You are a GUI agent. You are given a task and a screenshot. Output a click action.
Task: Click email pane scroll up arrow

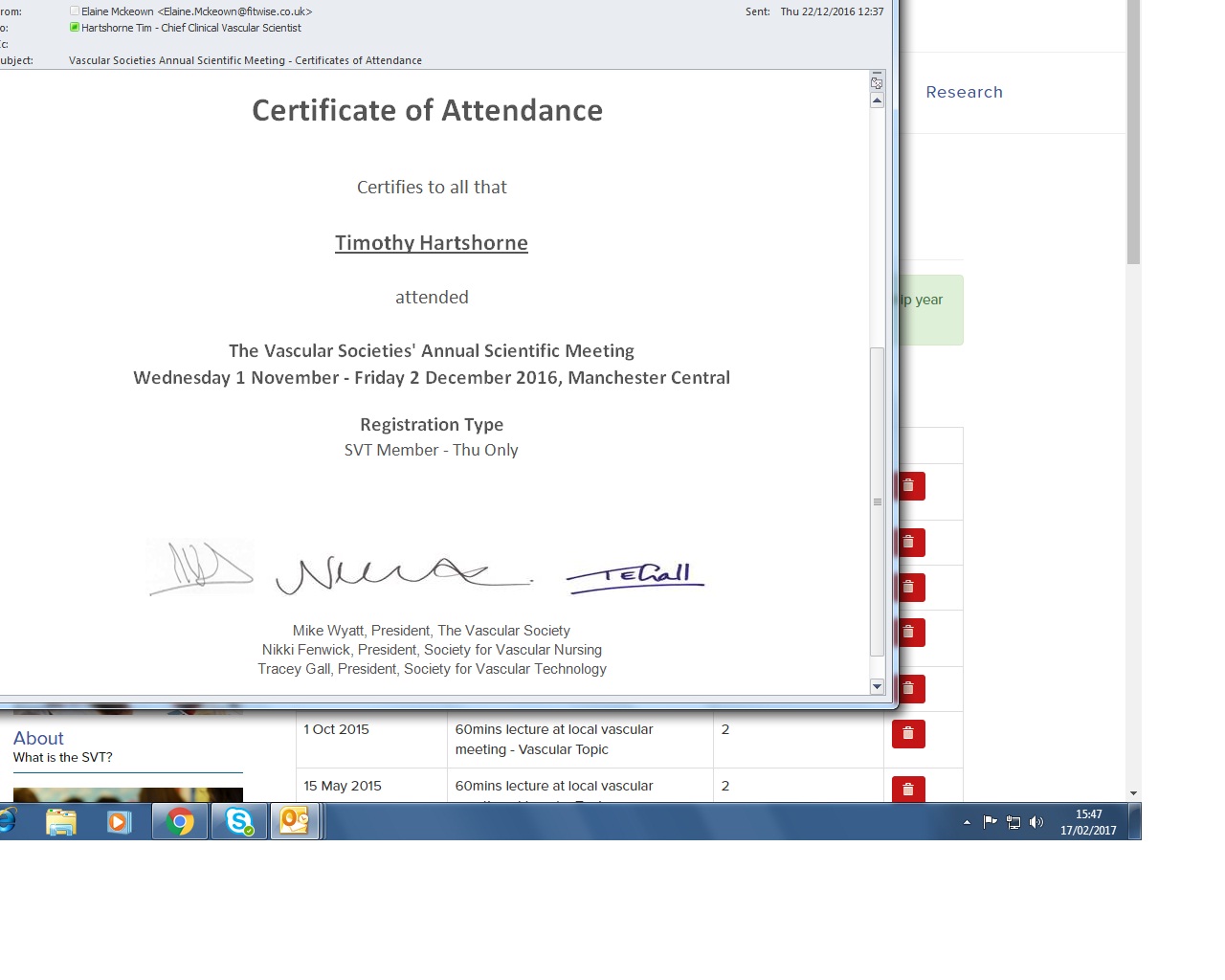coord(877,100)
